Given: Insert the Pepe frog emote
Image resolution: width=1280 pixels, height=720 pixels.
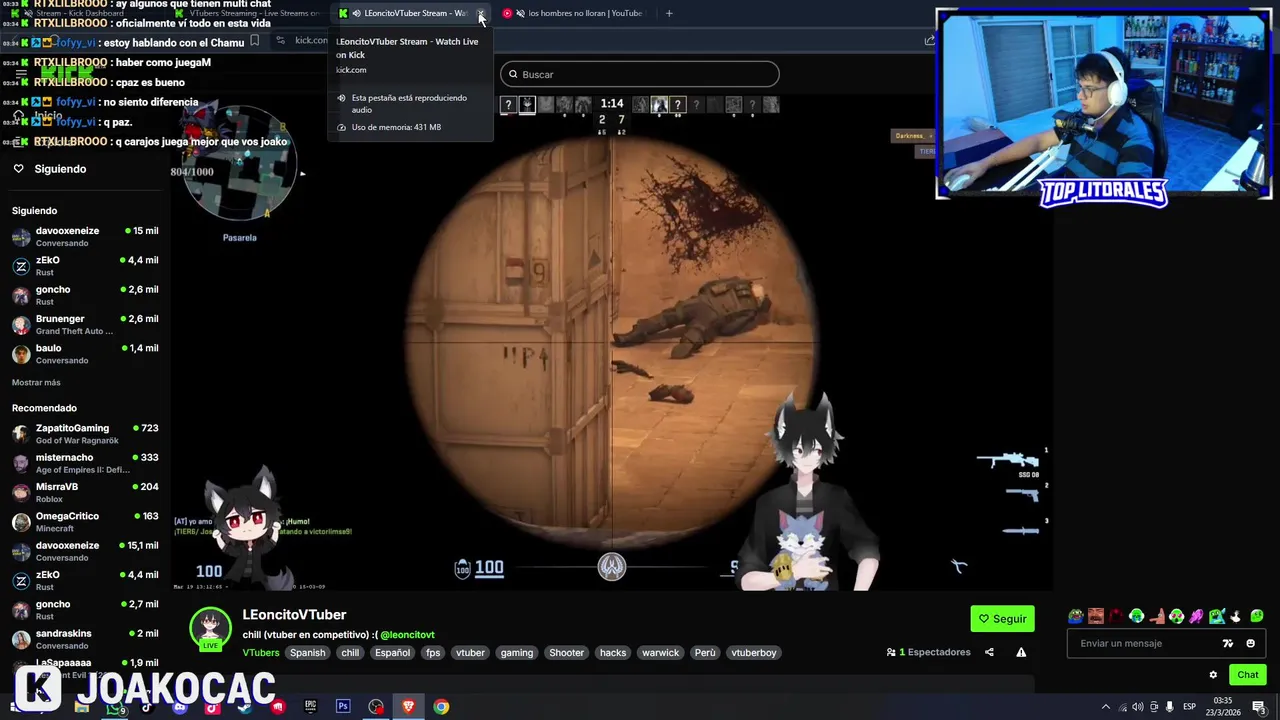Looking at the screenshot, I should (x=1076, y=616).
